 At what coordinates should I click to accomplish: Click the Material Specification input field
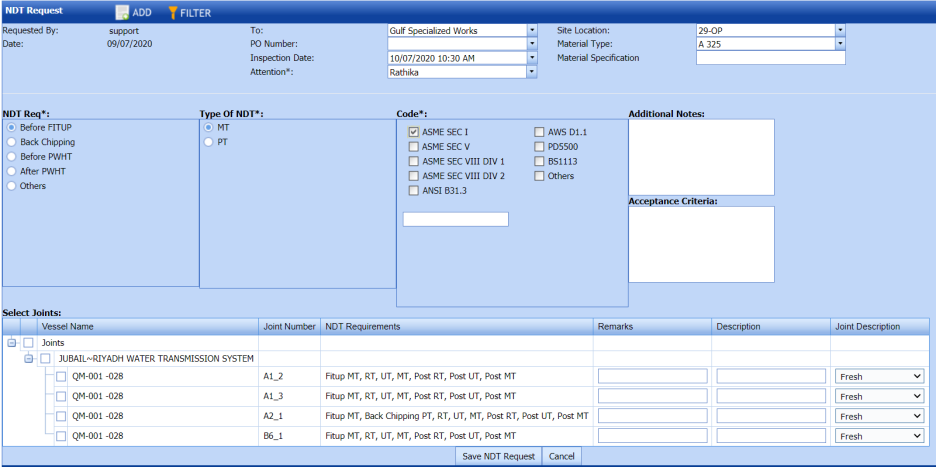[x=770, y=58]
